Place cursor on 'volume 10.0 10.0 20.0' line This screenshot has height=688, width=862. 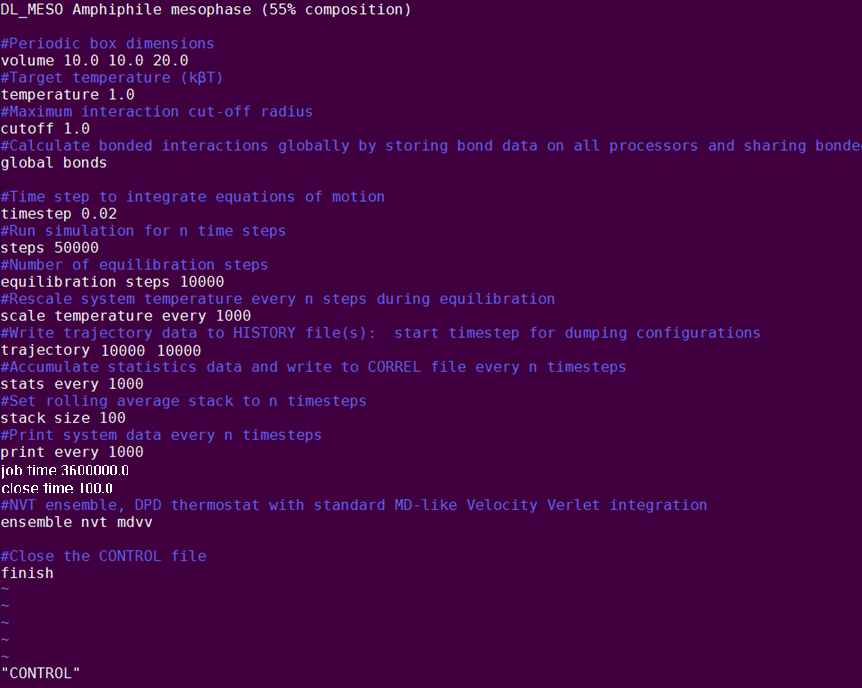(x=94, y=61)
